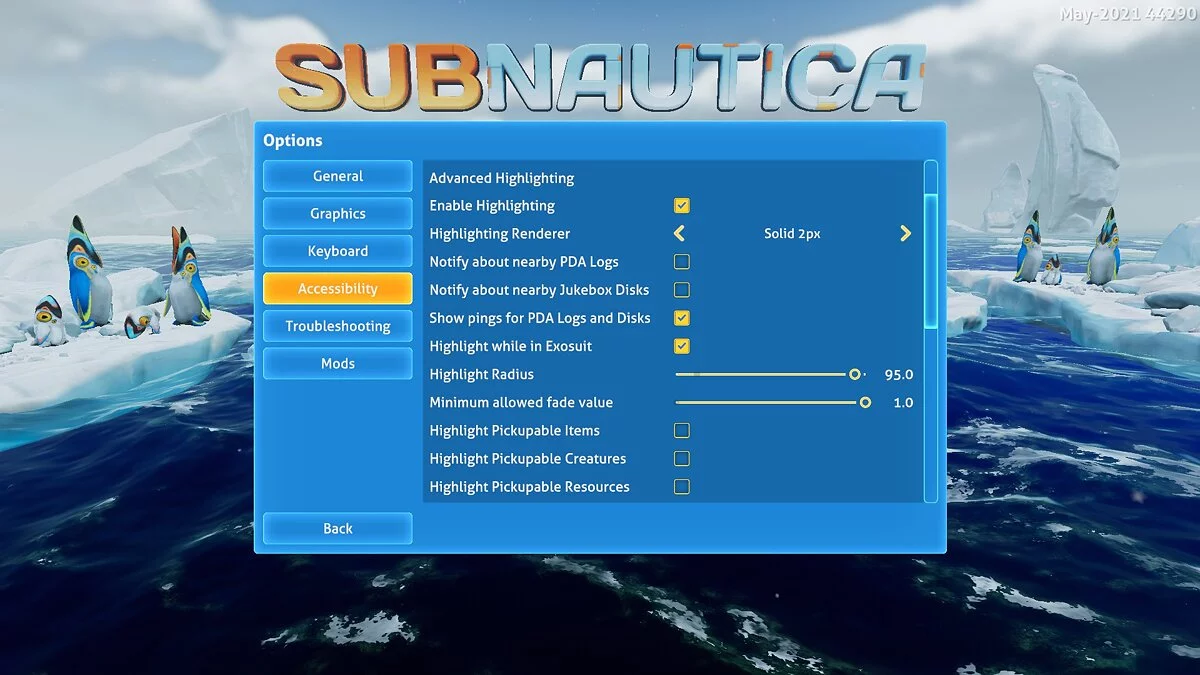Check Notify about nearby PDA Logs
Viewport: 1200px width, 675px height.
(681, 261)
